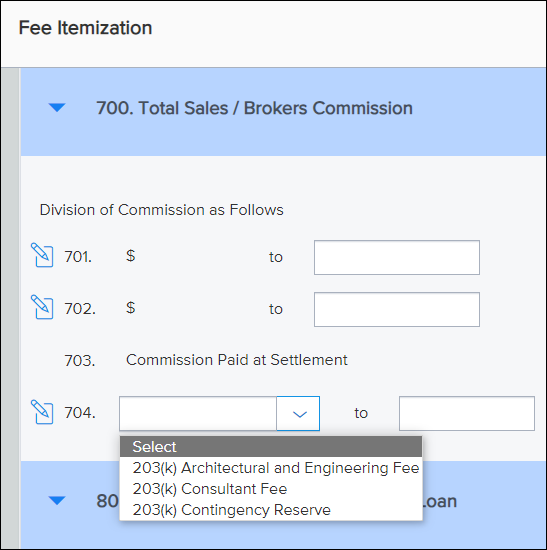Click the Division of Commission as Follows text
547x550 pixels.
[161, 210]
